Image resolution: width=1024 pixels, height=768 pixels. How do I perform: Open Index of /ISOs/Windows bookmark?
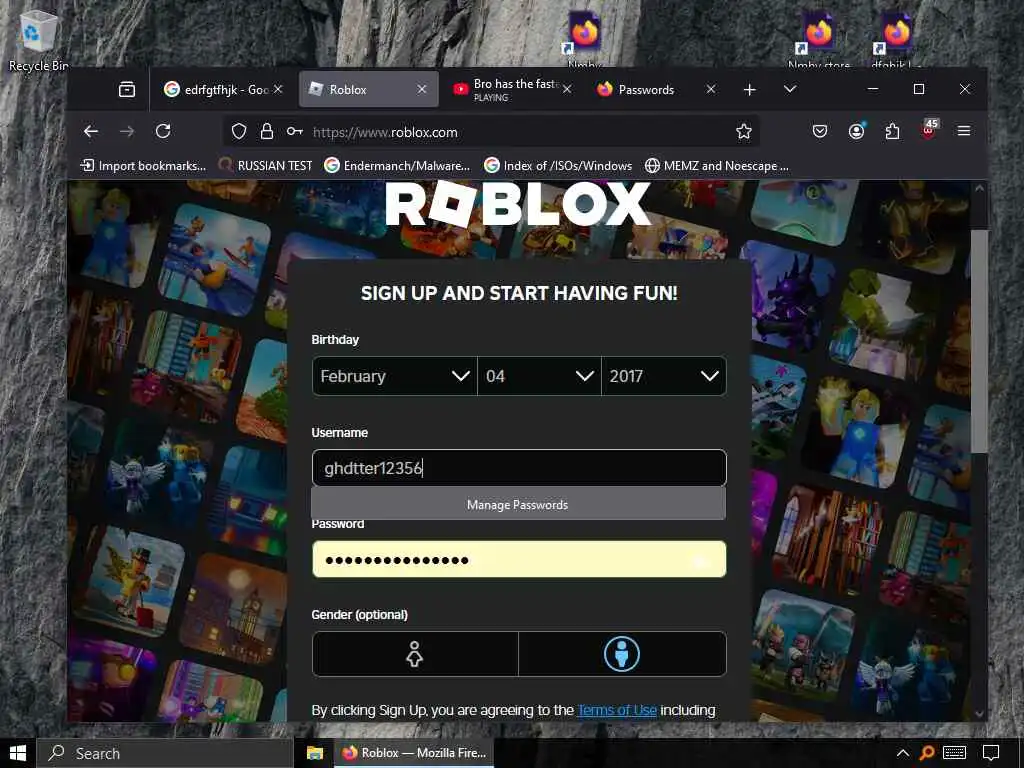tap(558, 166)
